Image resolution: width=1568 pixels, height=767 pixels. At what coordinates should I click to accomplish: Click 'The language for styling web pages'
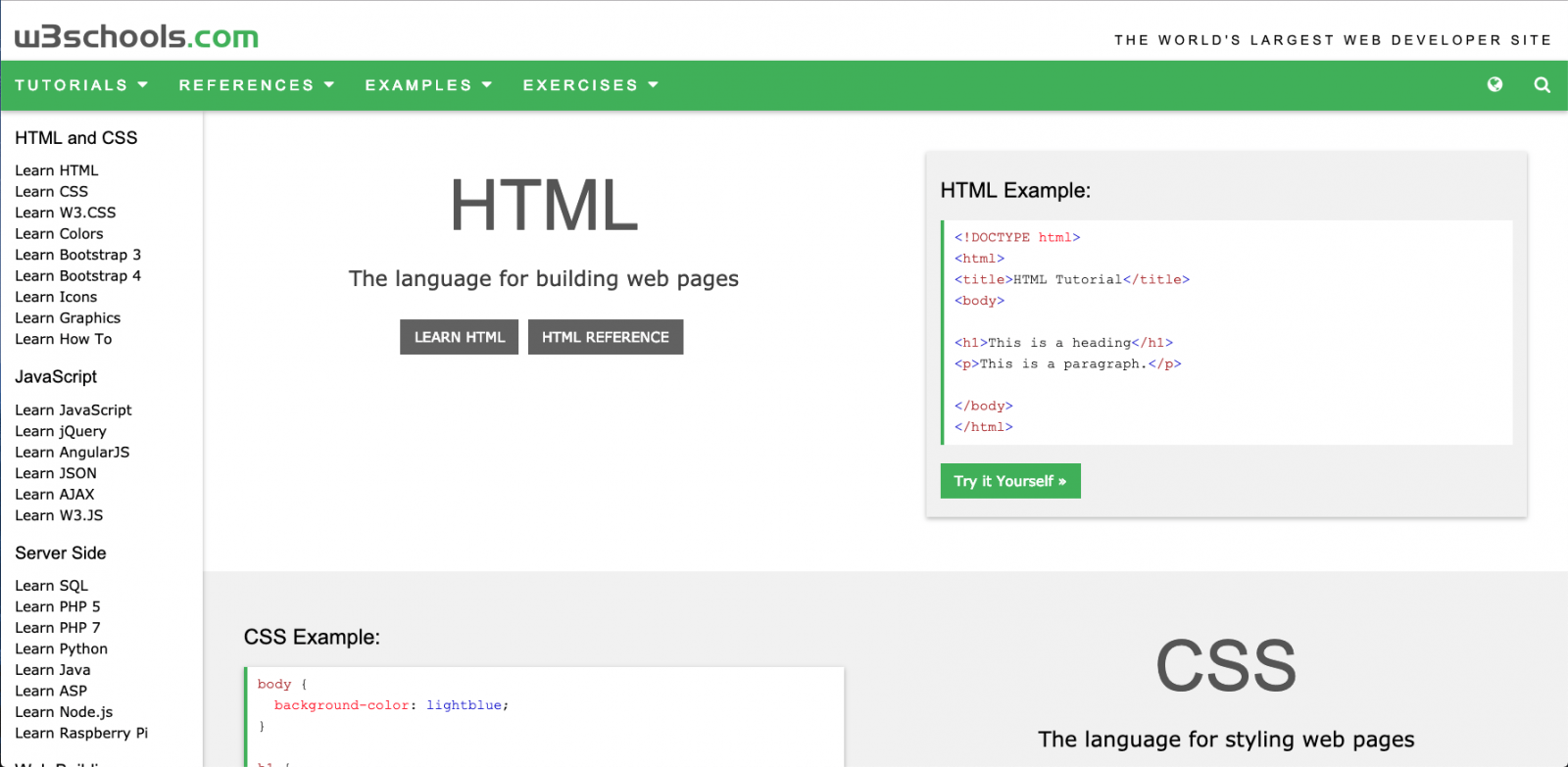click(1226, 740)
